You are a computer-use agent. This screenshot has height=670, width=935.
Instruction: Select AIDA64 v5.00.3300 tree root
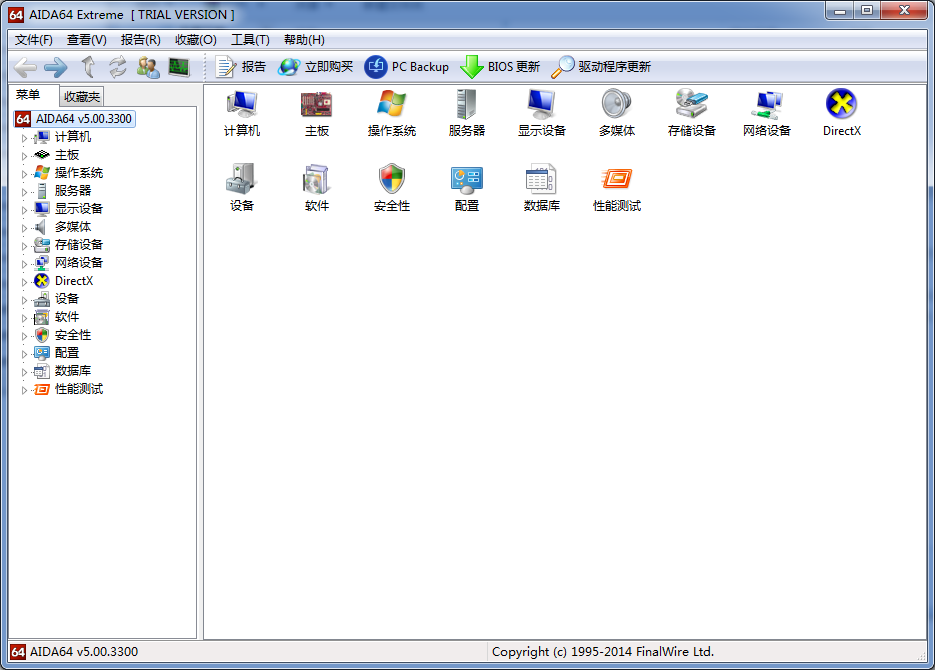tap(75, 119)
